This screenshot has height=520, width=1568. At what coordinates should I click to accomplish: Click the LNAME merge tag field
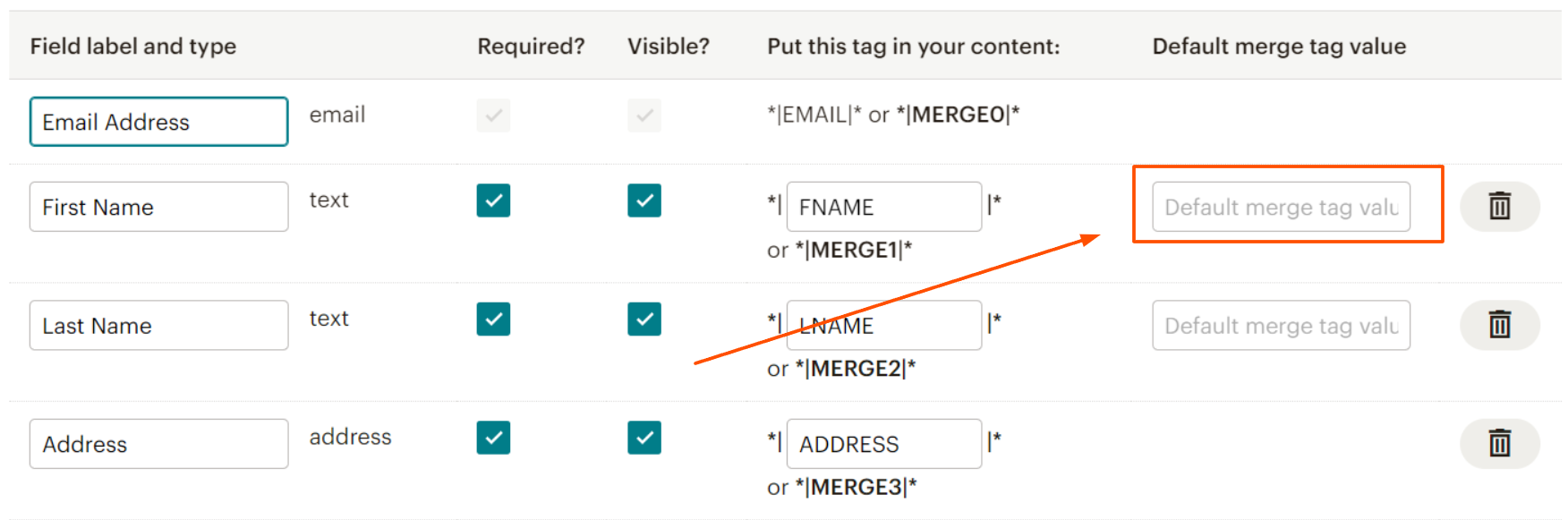pos(884,325)
